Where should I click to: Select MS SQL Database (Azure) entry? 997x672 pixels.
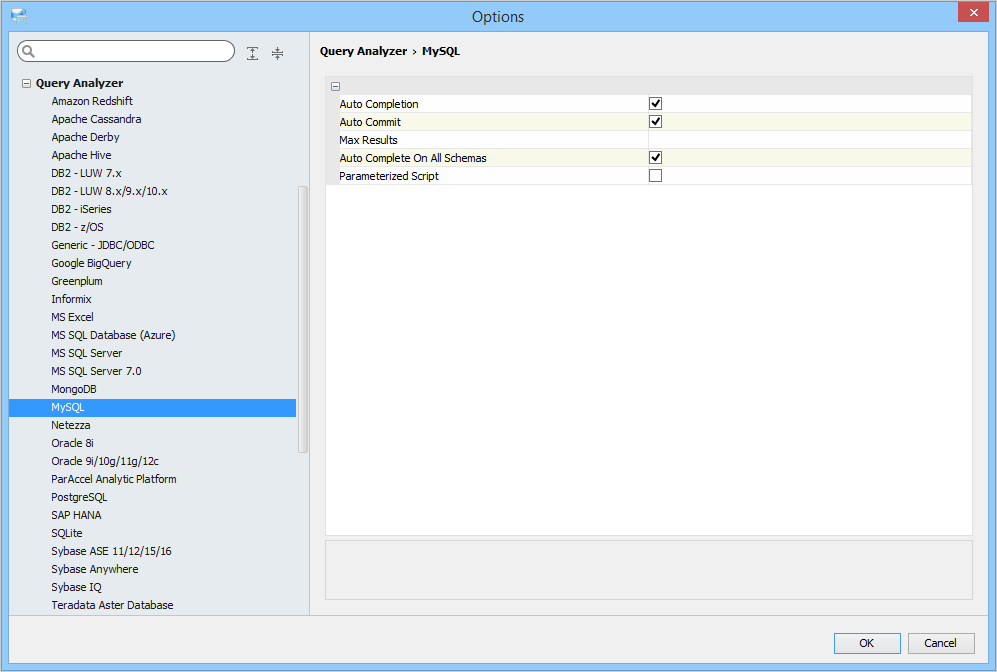(113, 335)
